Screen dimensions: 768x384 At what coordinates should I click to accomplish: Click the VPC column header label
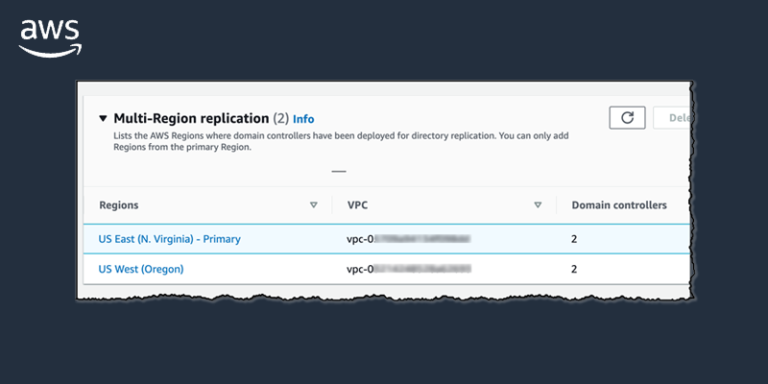click(x=358, y=205)
